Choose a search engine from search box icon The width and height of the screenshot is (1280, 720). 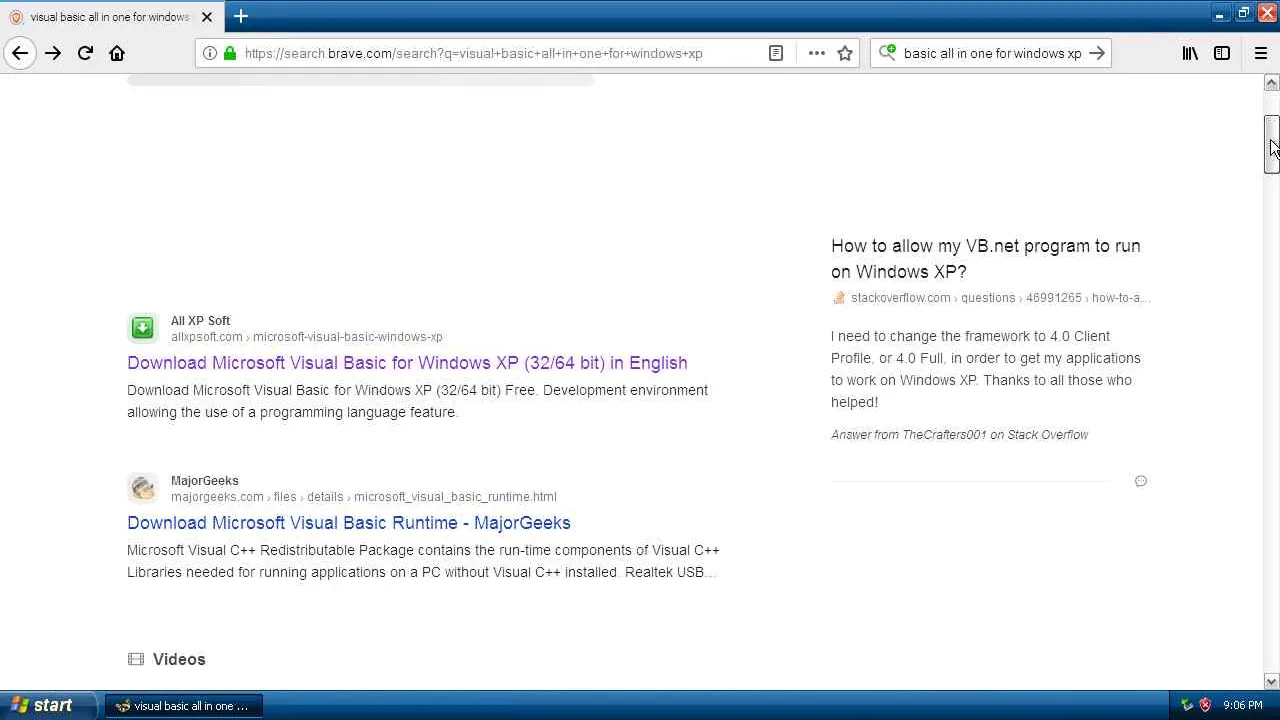887,53
